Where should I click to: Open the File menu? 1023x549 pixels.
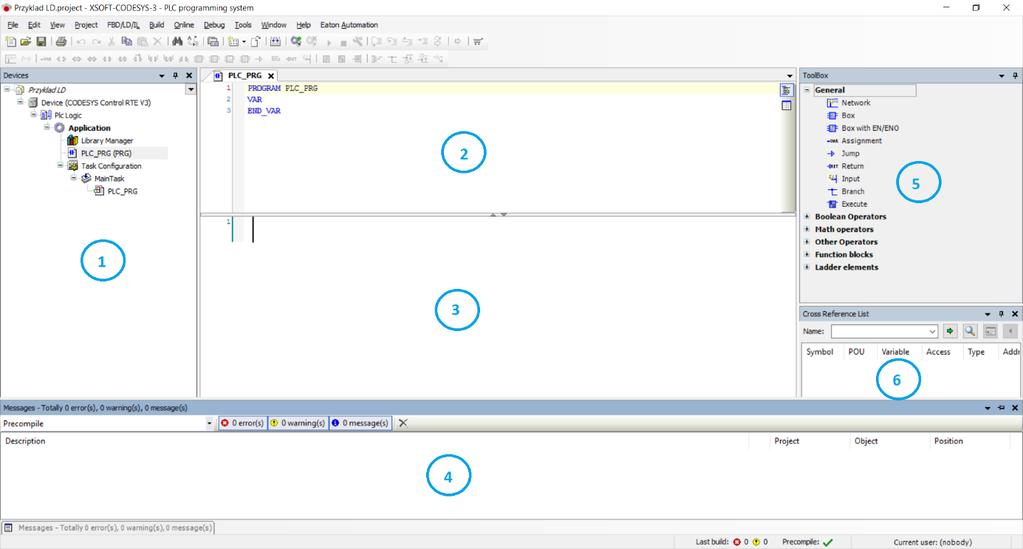point(13,25)
